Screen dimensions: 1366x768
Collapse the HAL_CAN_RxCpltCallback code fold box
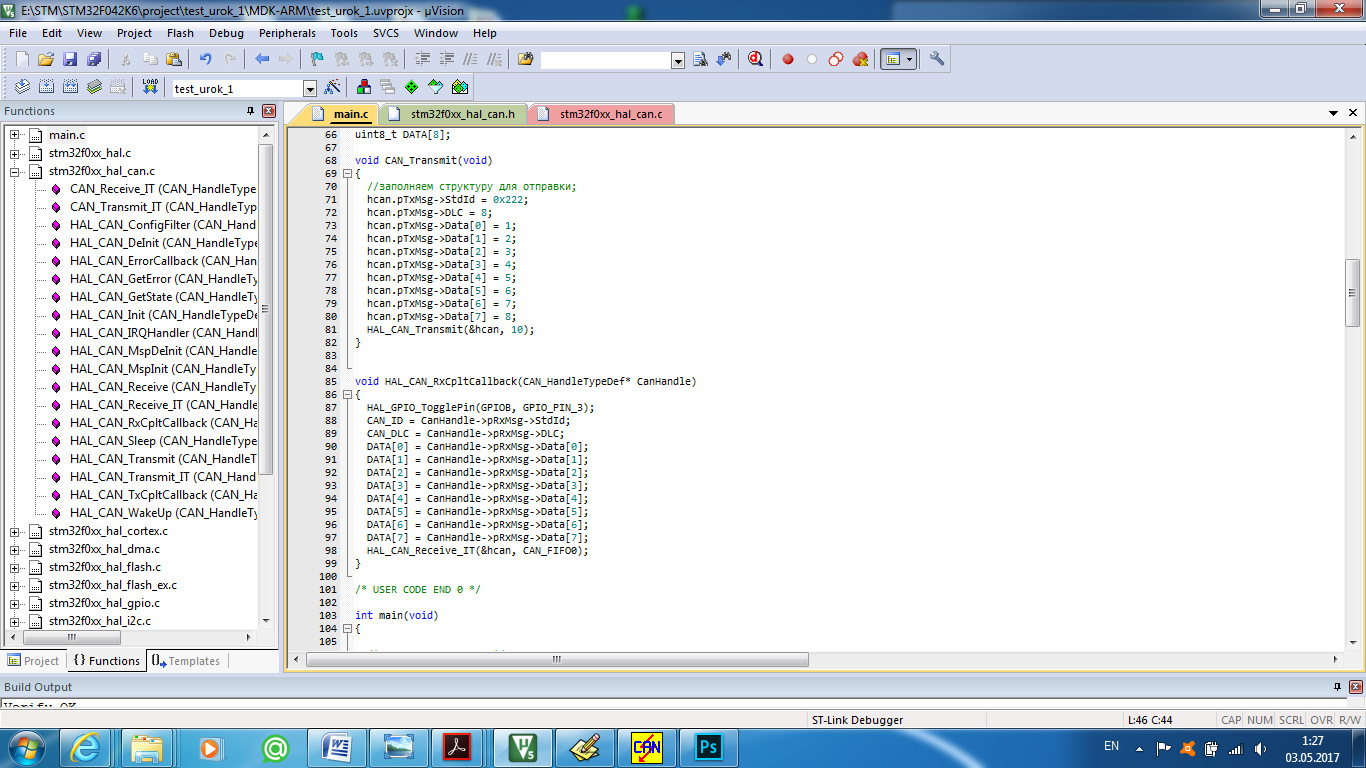(347, 395)
